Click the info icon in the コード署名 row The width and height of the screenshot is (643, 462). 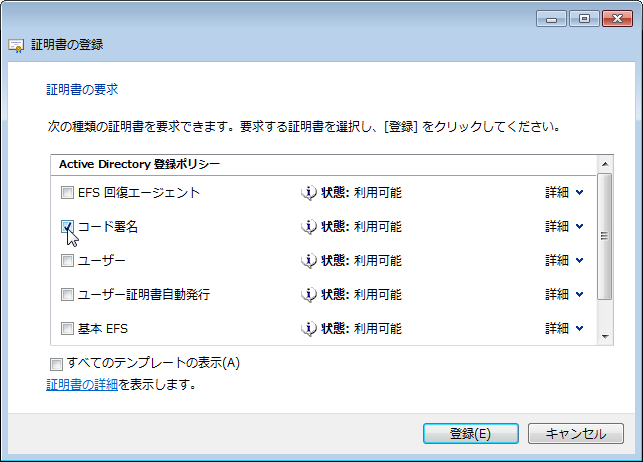[309, 226]
